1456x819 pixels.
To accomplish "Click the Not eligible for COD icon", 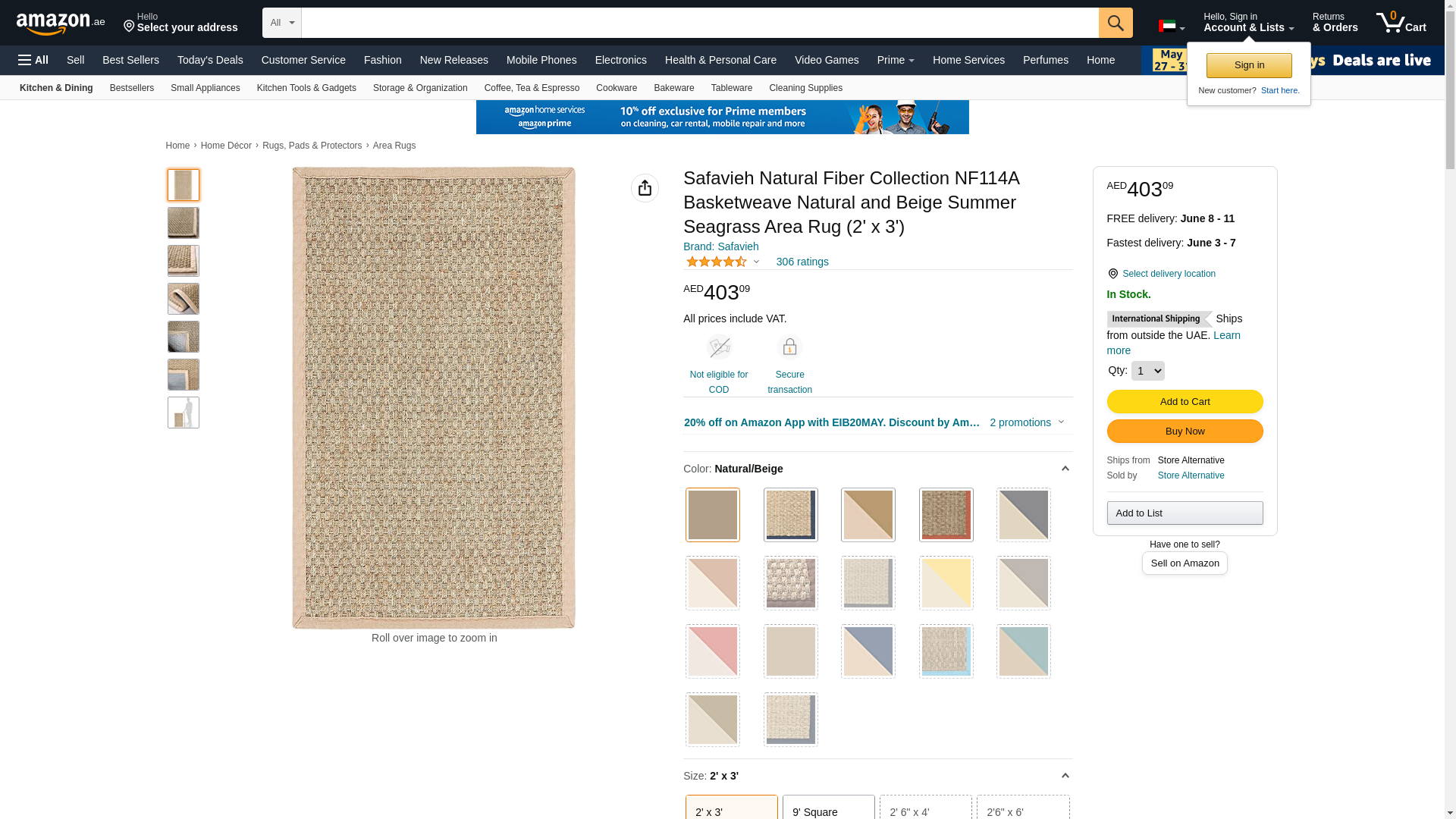I will pos(718,347).
